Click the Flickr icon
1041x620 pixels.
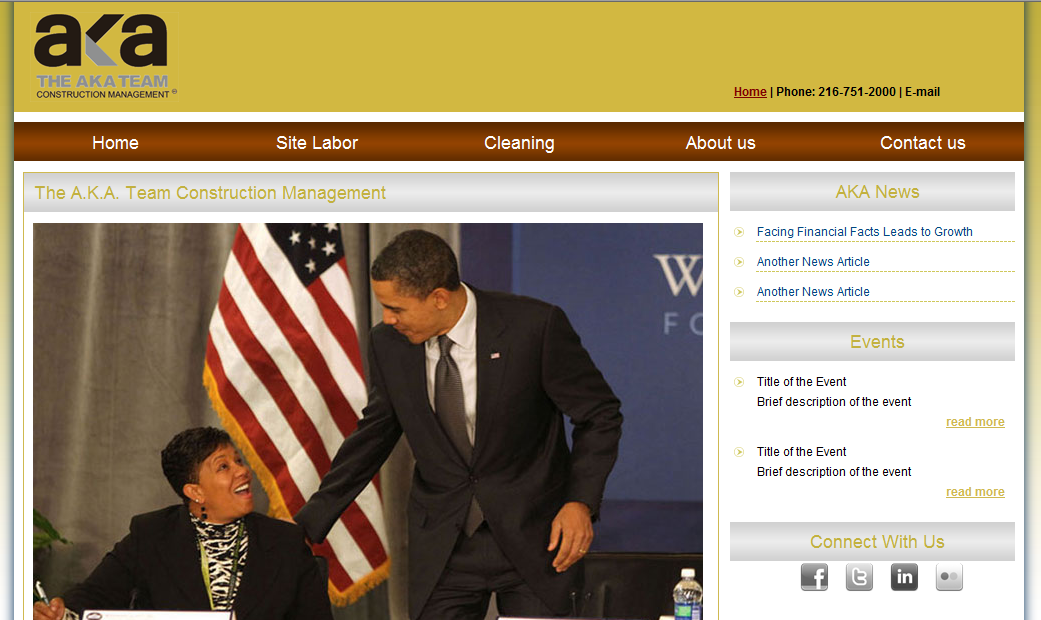pos(948,577)
